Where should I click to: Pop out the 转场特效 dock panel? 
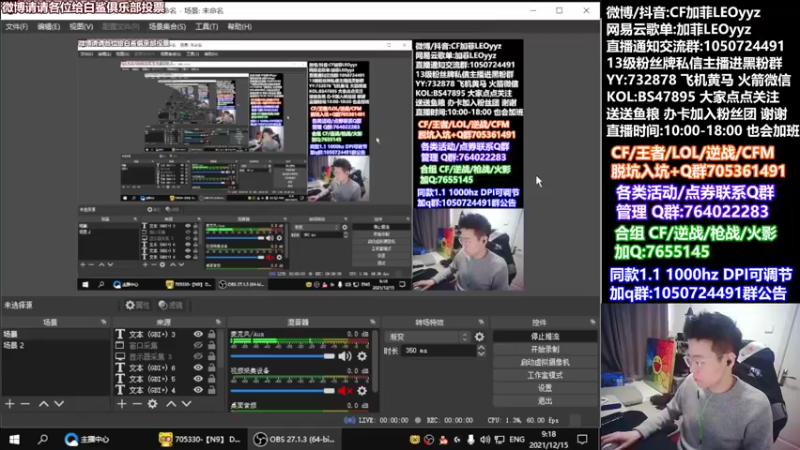point(481,322)
